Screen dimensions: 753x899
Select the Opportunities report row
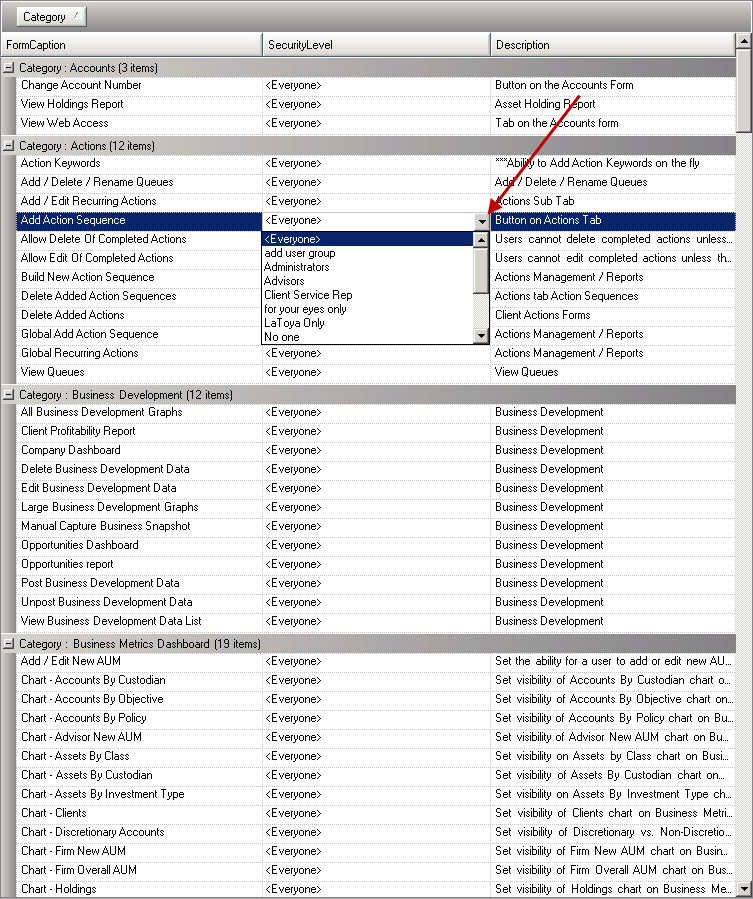pyautogui.click(x=376, y=564)
